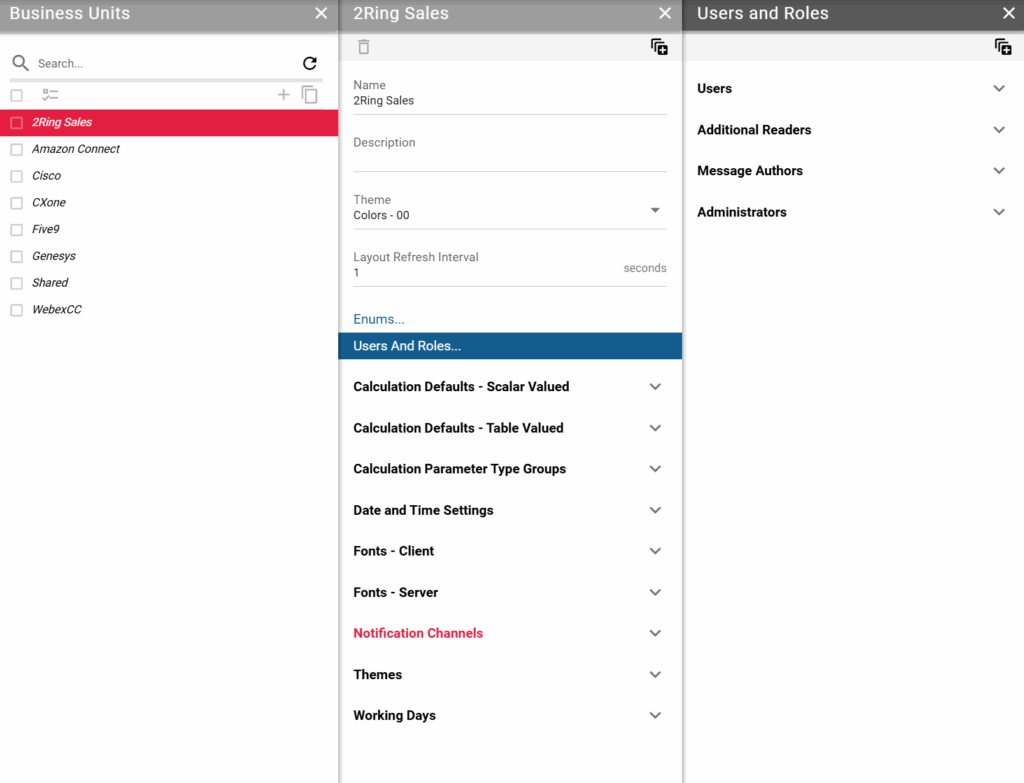Click the duplicate icon in Users and Roles
This screenshot has height=783, width=1024.
click(x=1003, y=46)
